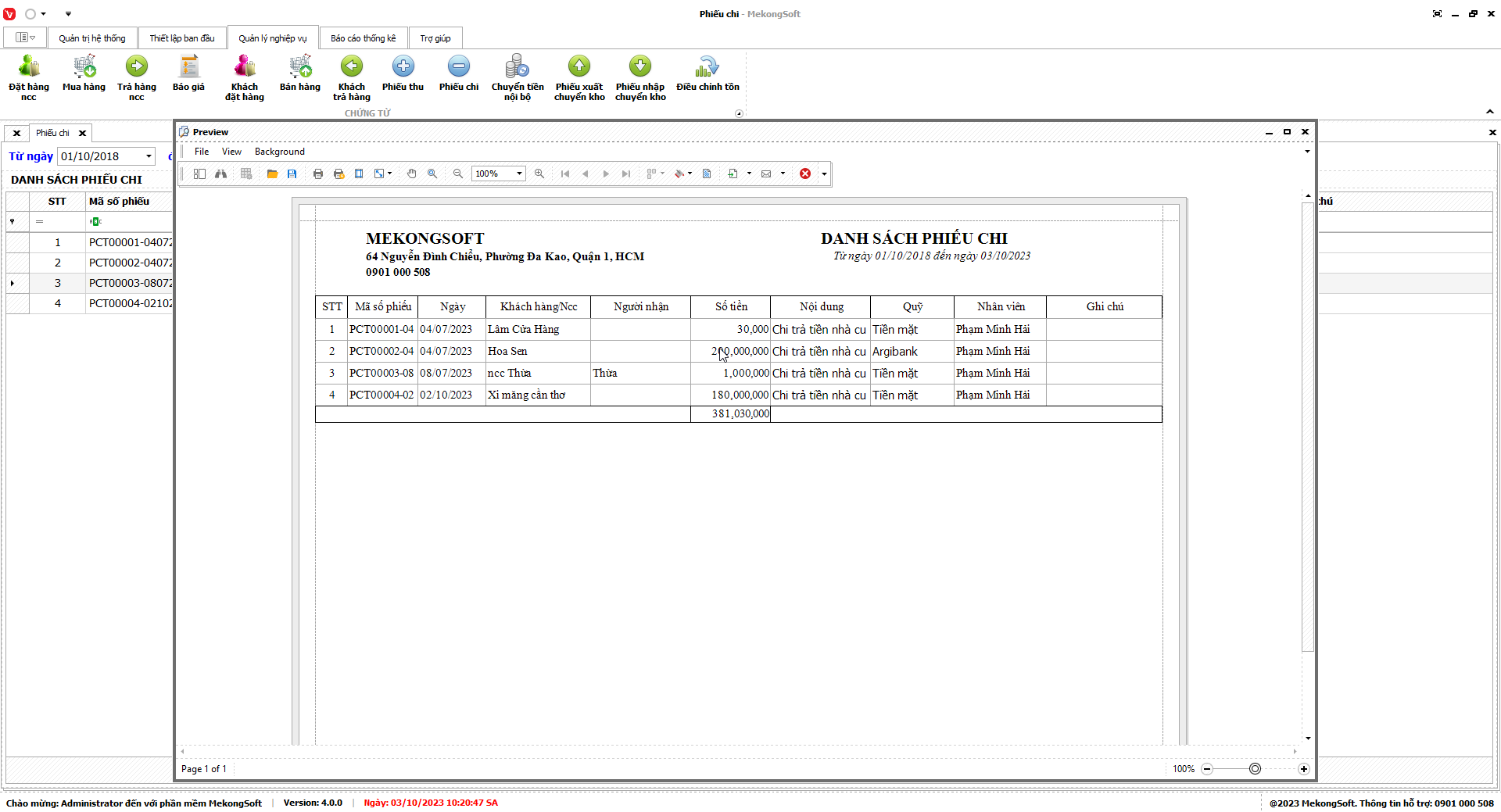Click the Print icon in Preview toolbar
Screen dimensions: 1501x812
tap(318, 174)
